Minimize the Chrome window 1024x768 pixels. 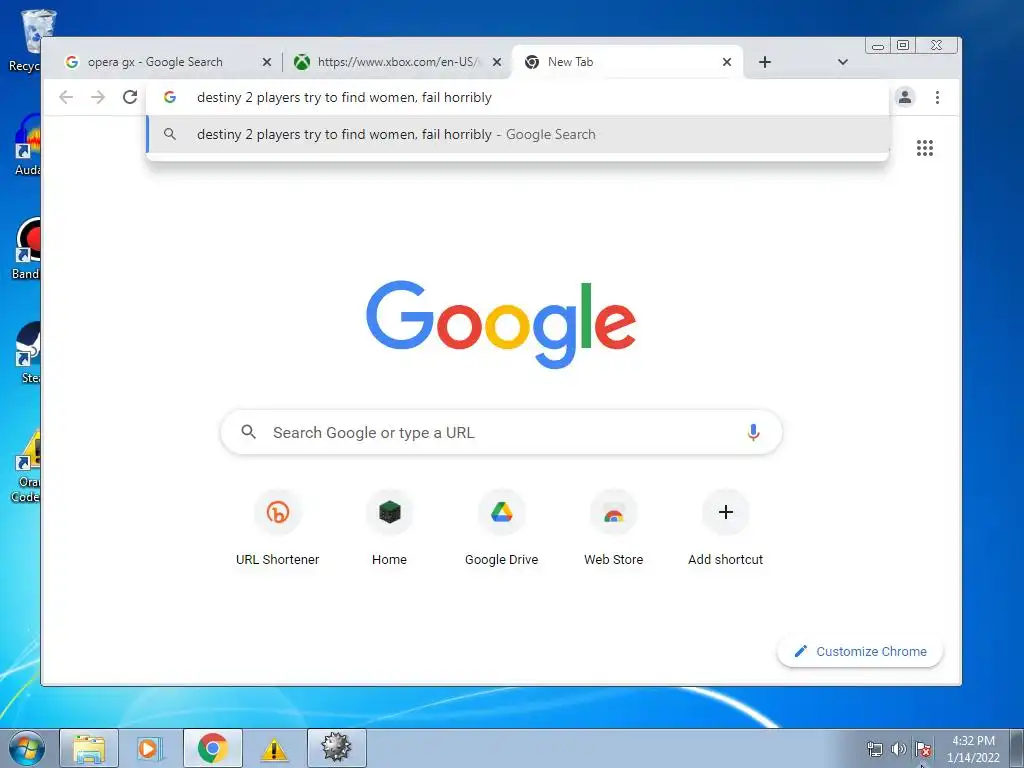tap(878, 46)
